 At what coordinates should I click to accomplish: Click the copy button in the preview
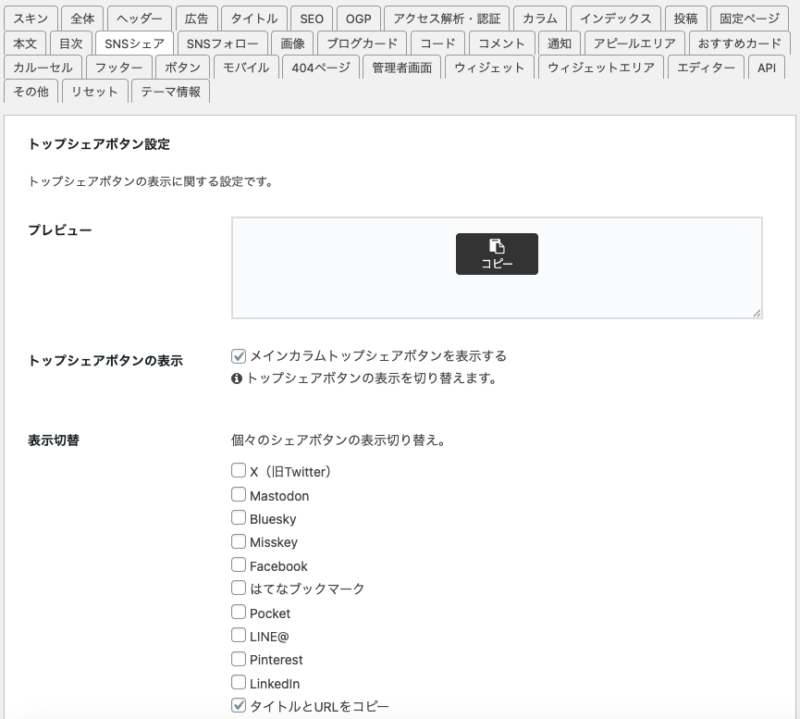496,254
